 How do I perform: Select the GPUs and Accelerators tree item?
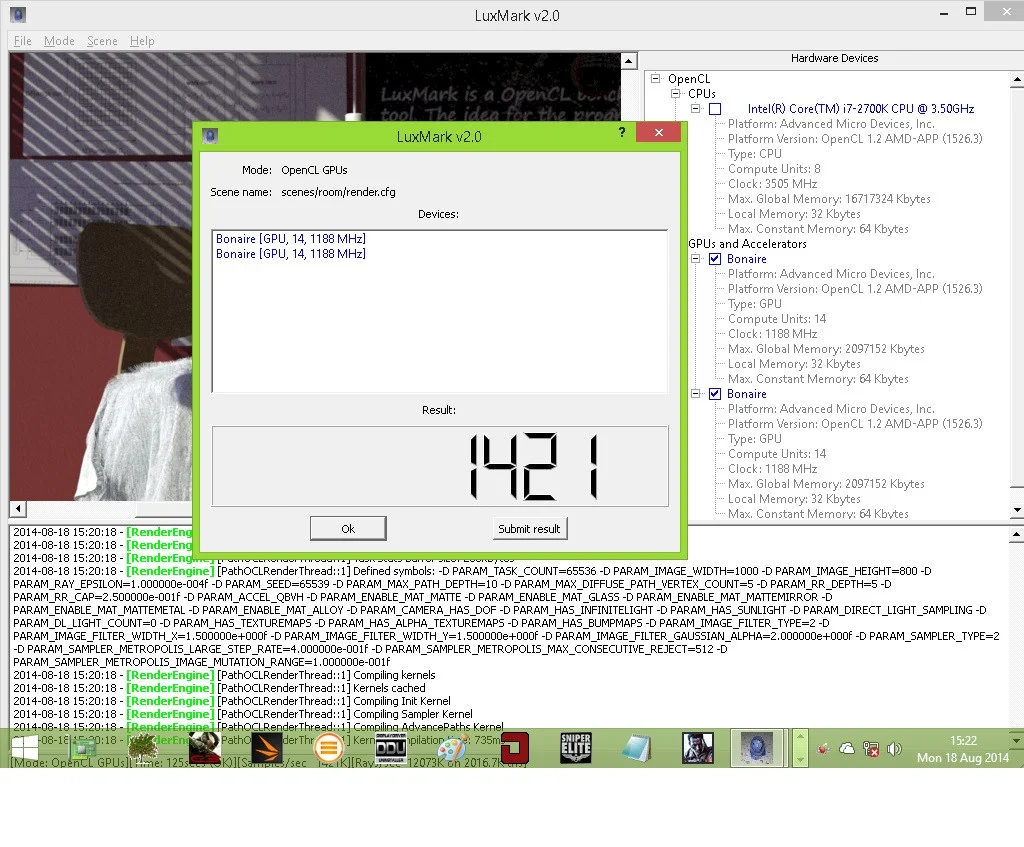pyautogui.click(x=747, y=244)
